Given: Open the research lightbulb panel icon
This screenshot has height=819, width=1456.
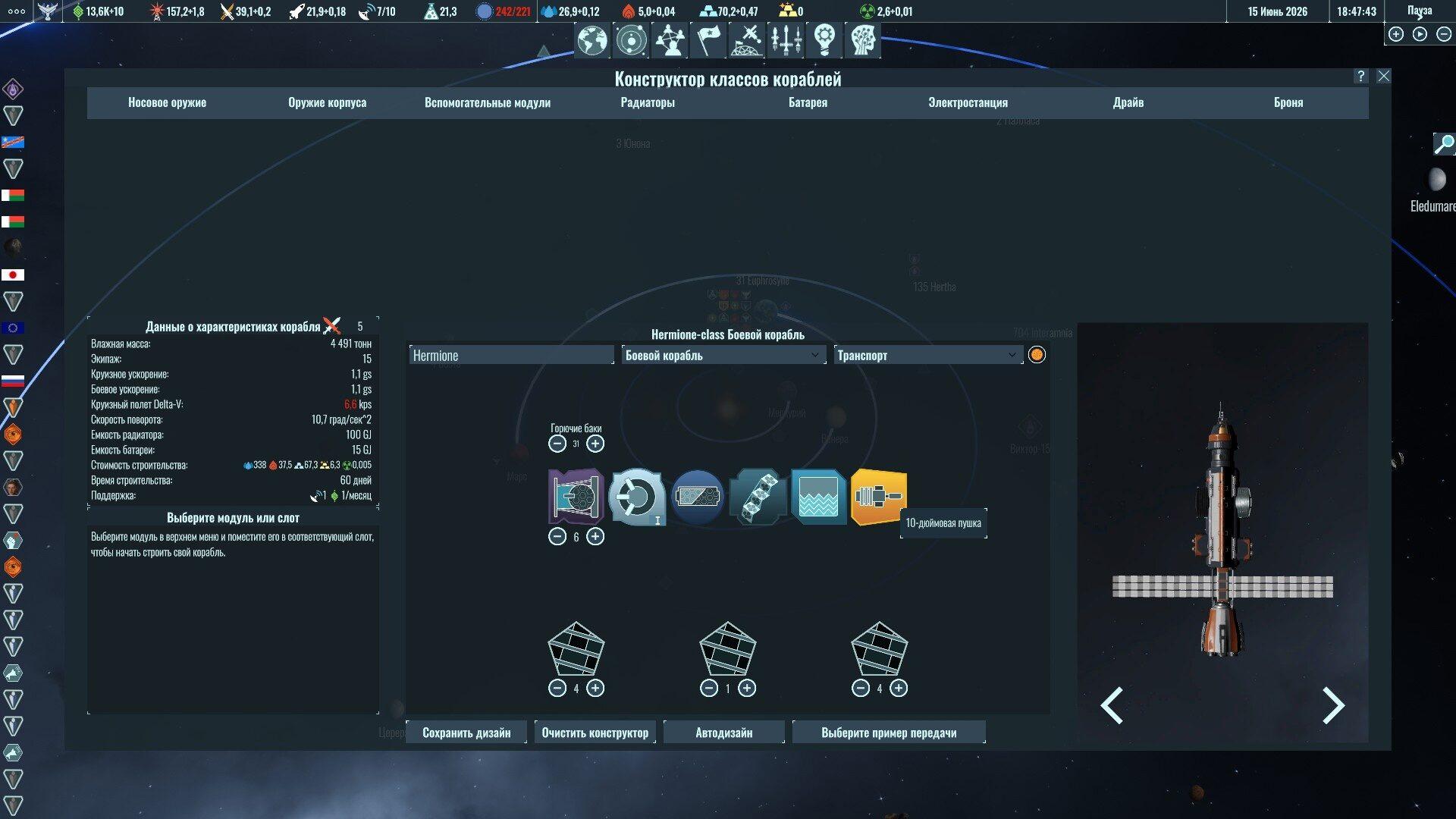Looking at the screenshot, I should coord(824,40).
